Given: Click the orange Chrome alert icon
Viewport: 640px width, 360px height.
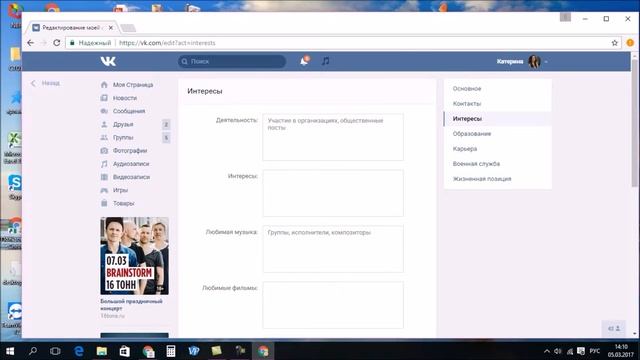Looking at the screenshot, I should coord(630,43).
